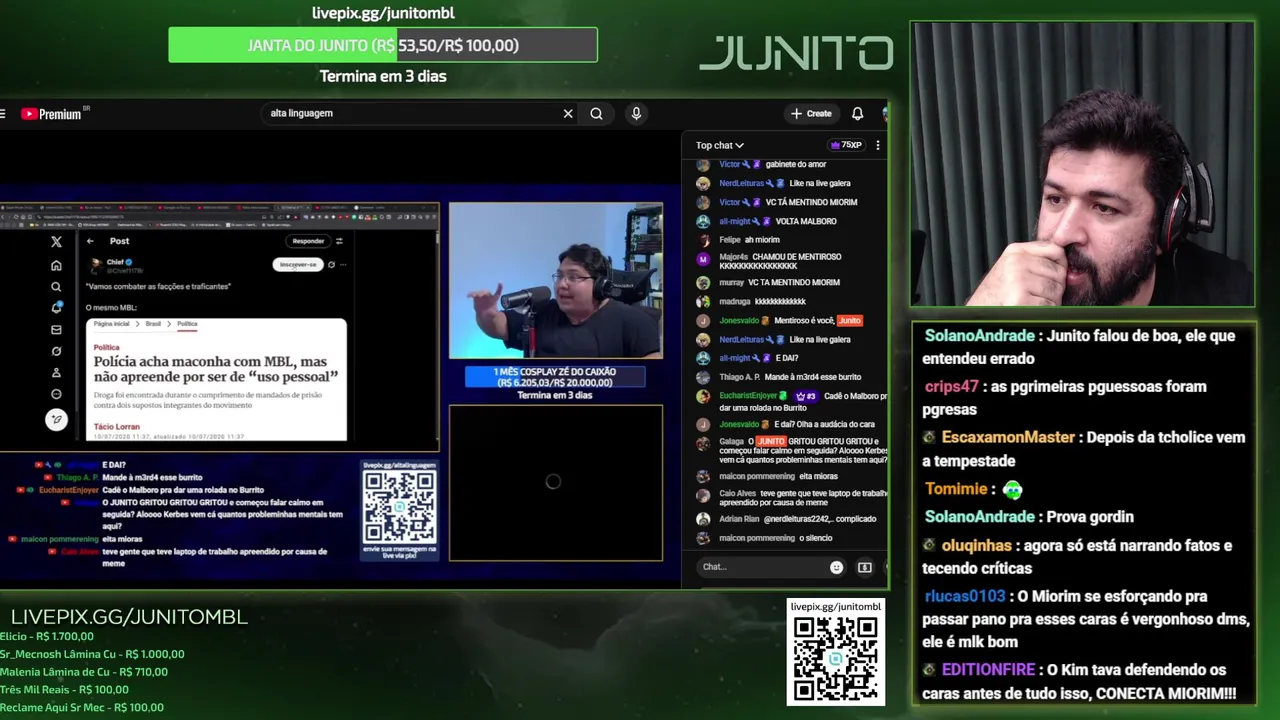This screenshot has width=1280, height=720.
Task: Click madruga's 'kkkkkkkkkkkkk' message
Action: pyautogui.click(x=780, y=301)
